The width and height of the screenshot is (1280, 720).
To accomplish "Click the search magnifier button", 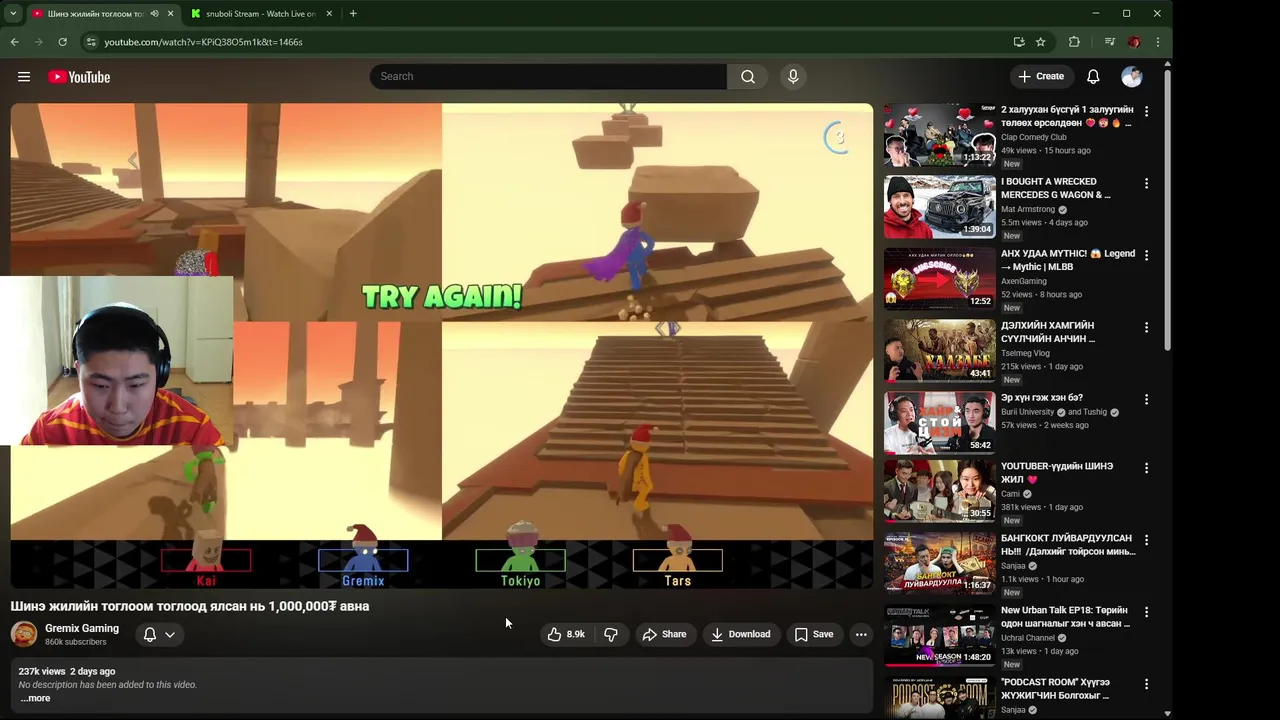I will (x=747, y=77).
